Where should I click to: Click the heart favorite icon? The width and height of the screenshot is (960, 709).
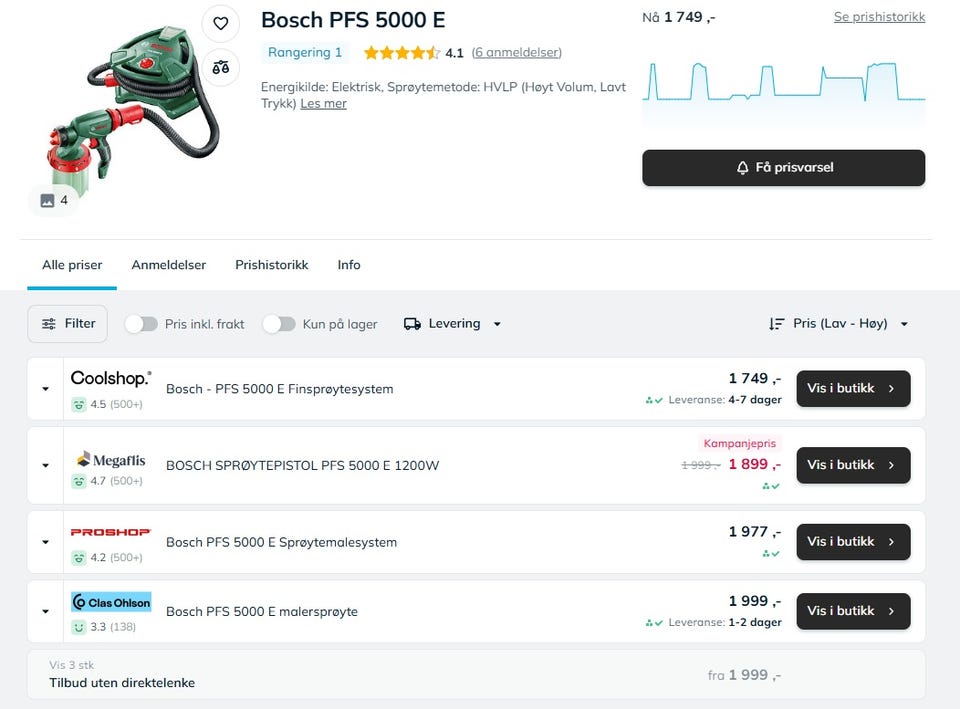[x=221, y=24]
